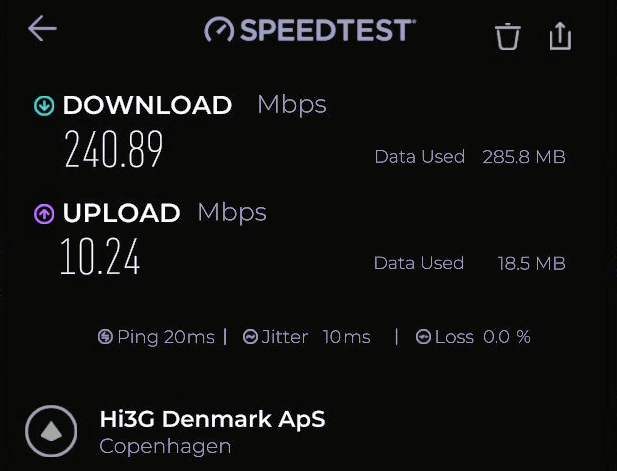This screenshot has width=617, height=471.
Task: Tap the Copenhagen server location
Action: click(x=165, y=446)
